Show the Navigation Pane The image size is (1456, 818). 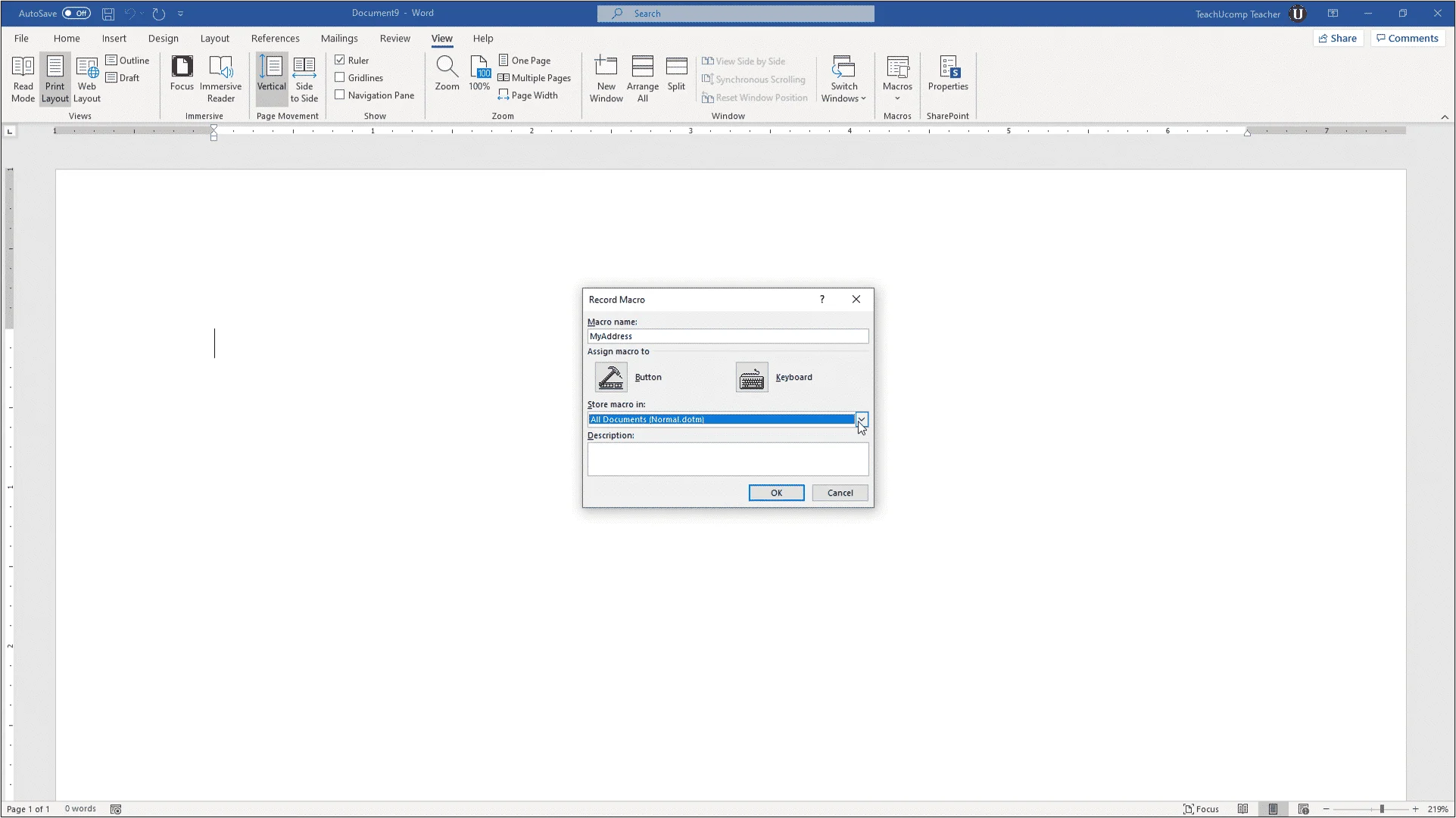click(x=341, y=95)
